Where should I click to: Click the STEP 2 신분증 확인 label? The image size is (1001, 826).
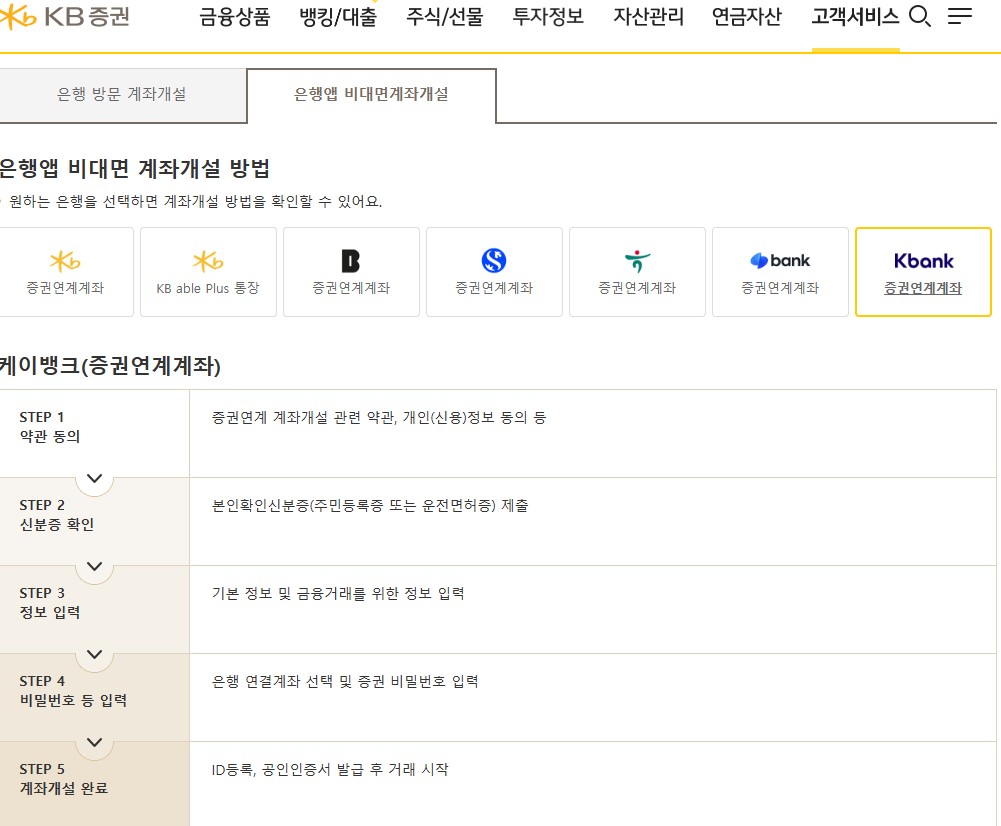coord(57,514)
